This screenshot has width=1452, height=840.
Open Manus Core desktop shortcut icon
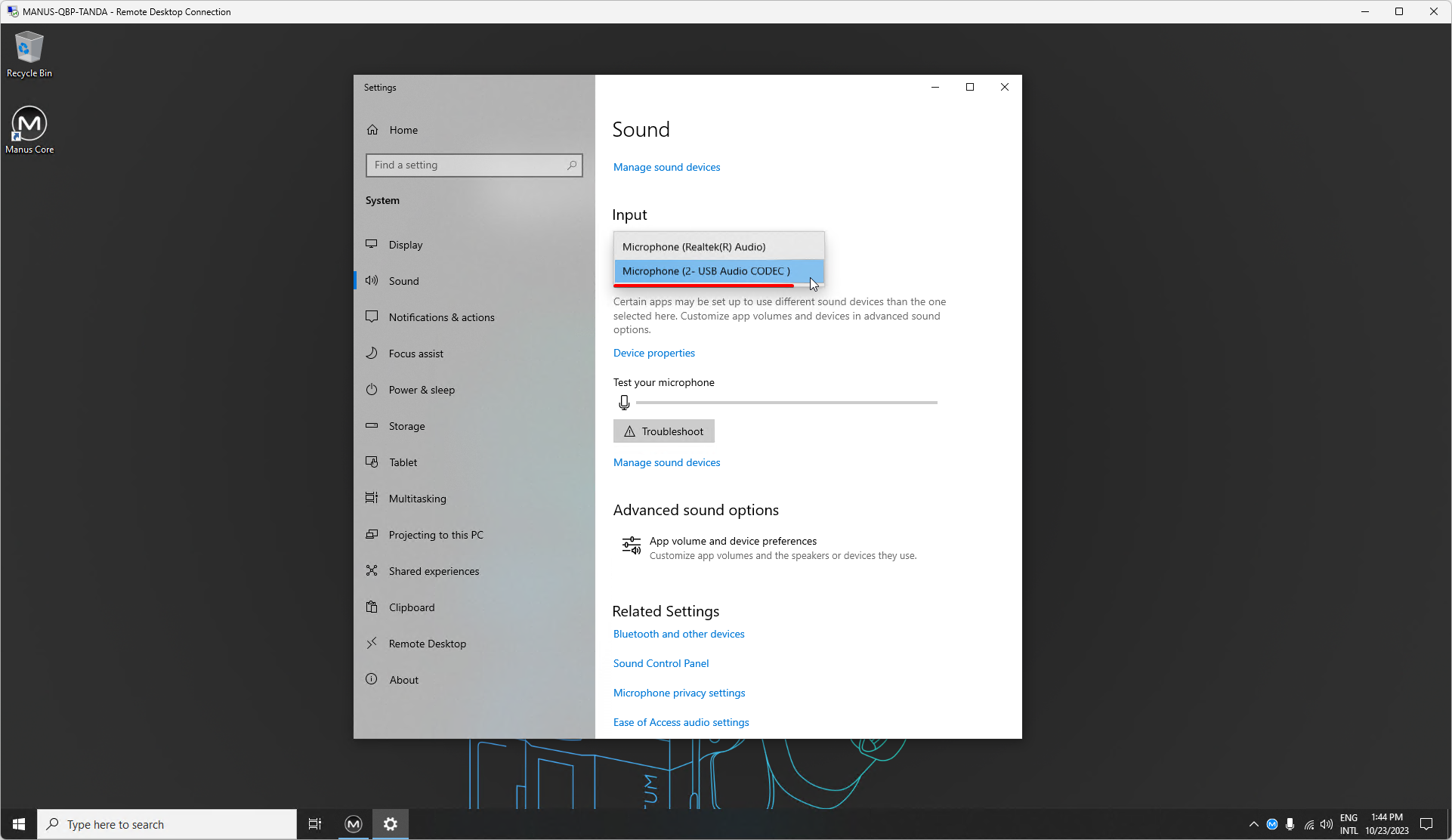tap(29, 125)
